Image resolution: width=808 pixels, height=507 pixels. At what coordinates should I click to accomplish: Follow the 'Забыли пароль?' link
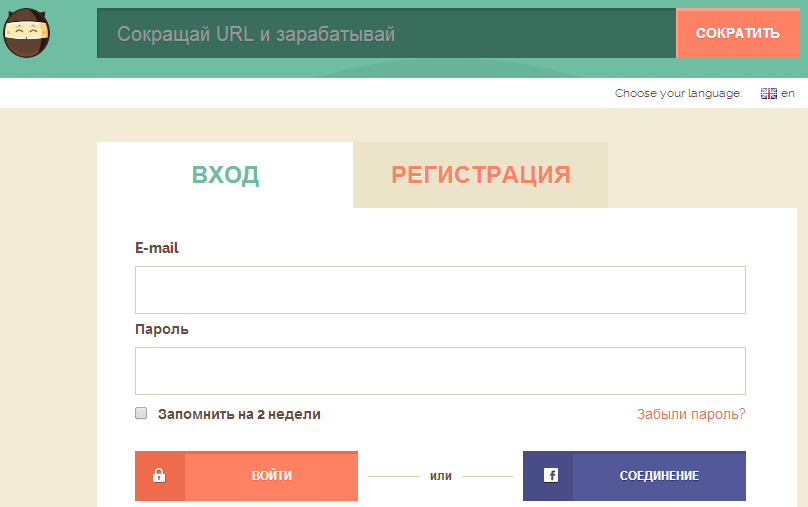[x=690, y=414]
